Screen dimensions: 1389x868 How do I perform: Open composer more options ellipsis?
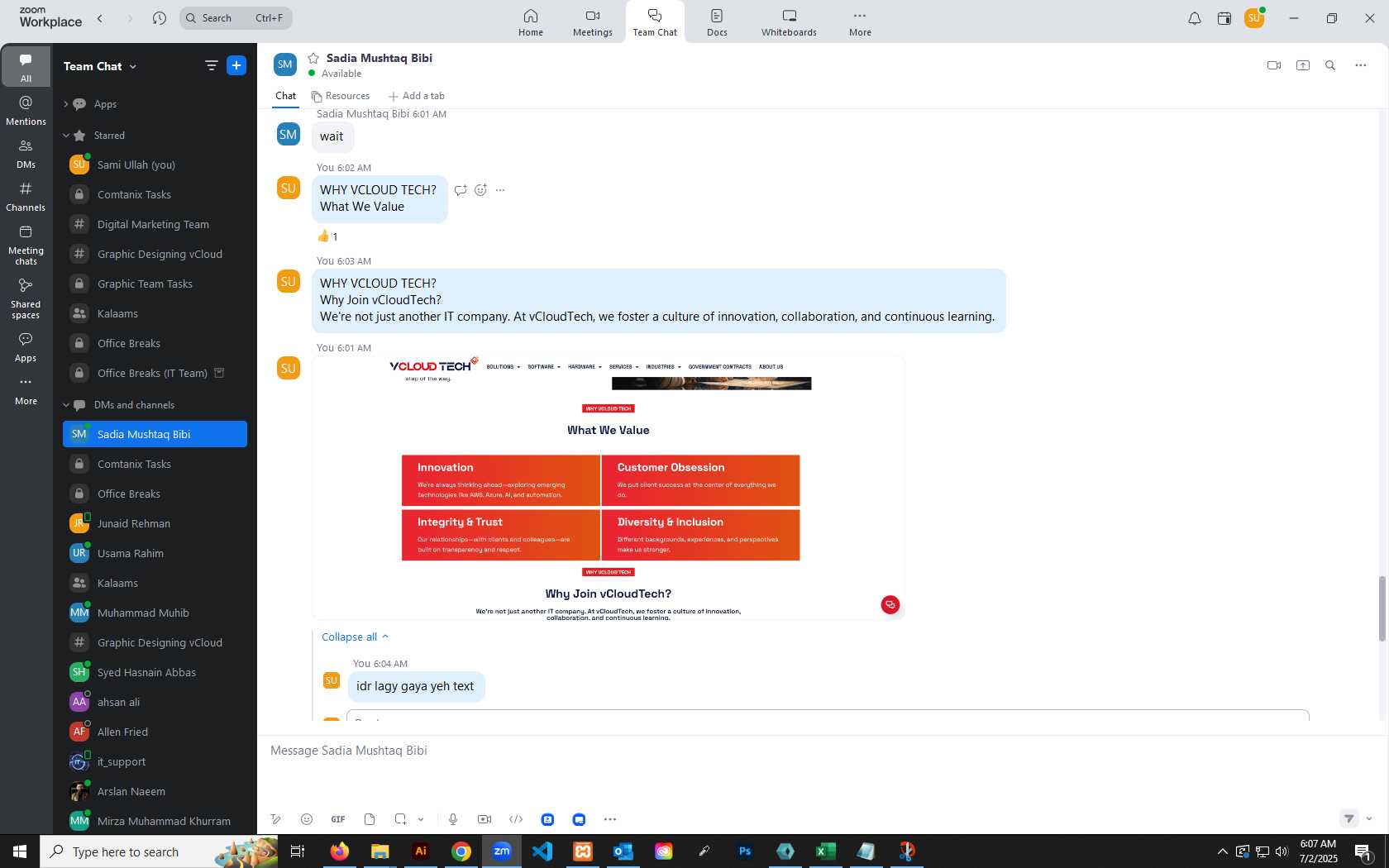[x=610, y=819]
